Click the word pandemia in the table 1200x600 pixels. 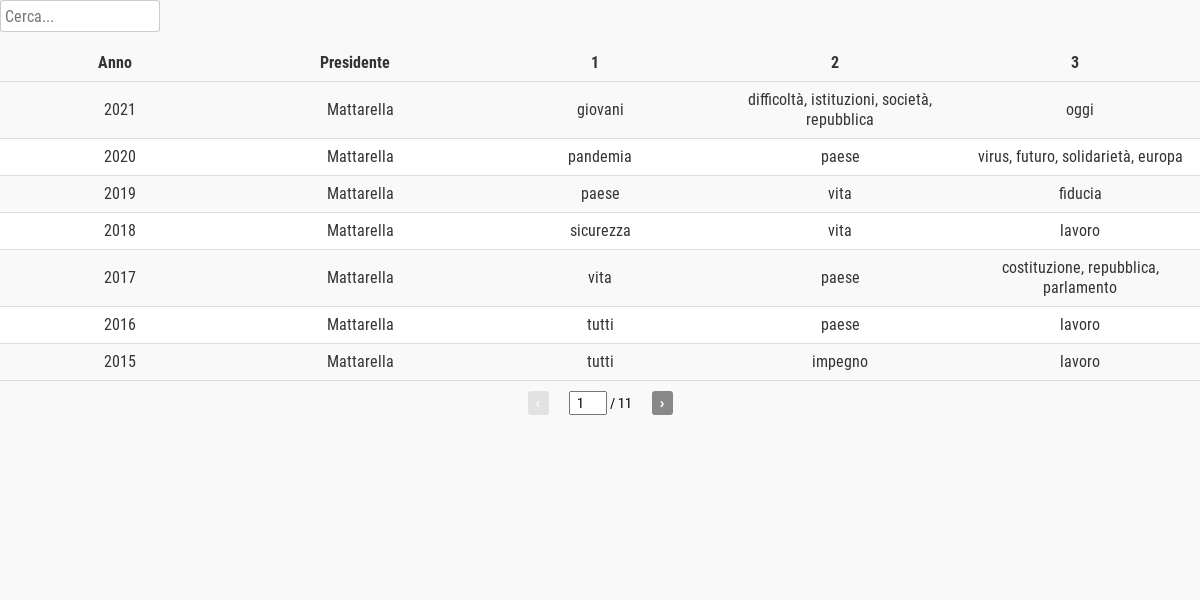(600, 157)
